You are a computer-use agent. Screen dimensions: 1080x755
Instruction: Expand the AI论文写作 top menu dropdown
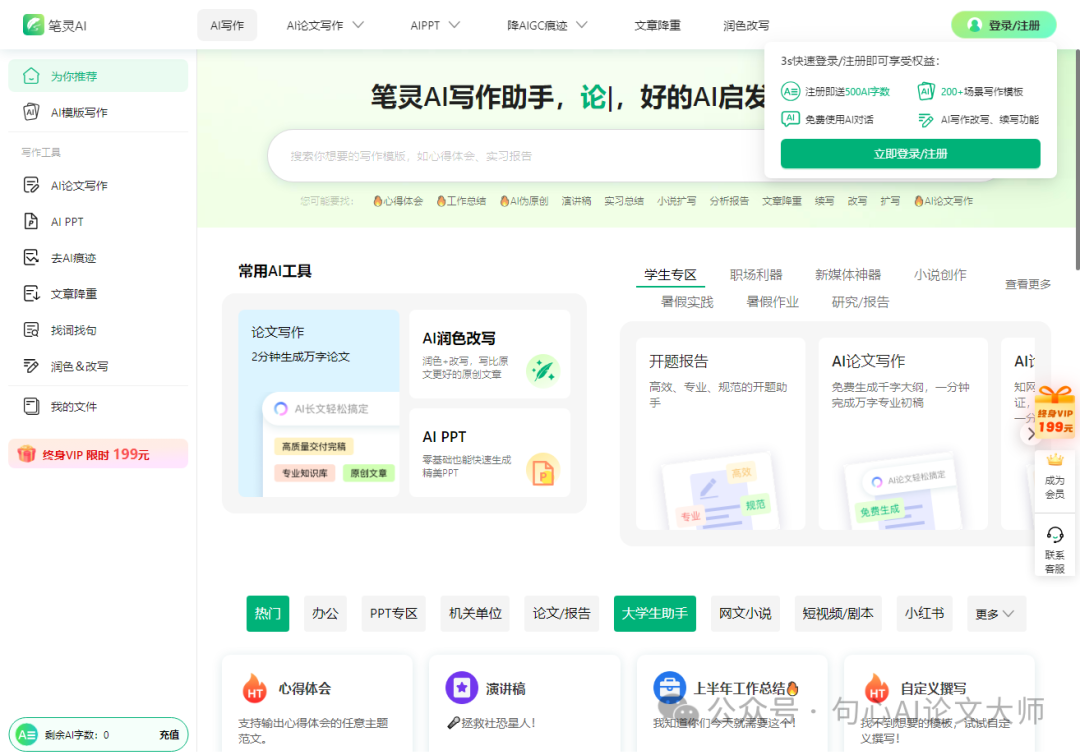click(x=359, y=25)
